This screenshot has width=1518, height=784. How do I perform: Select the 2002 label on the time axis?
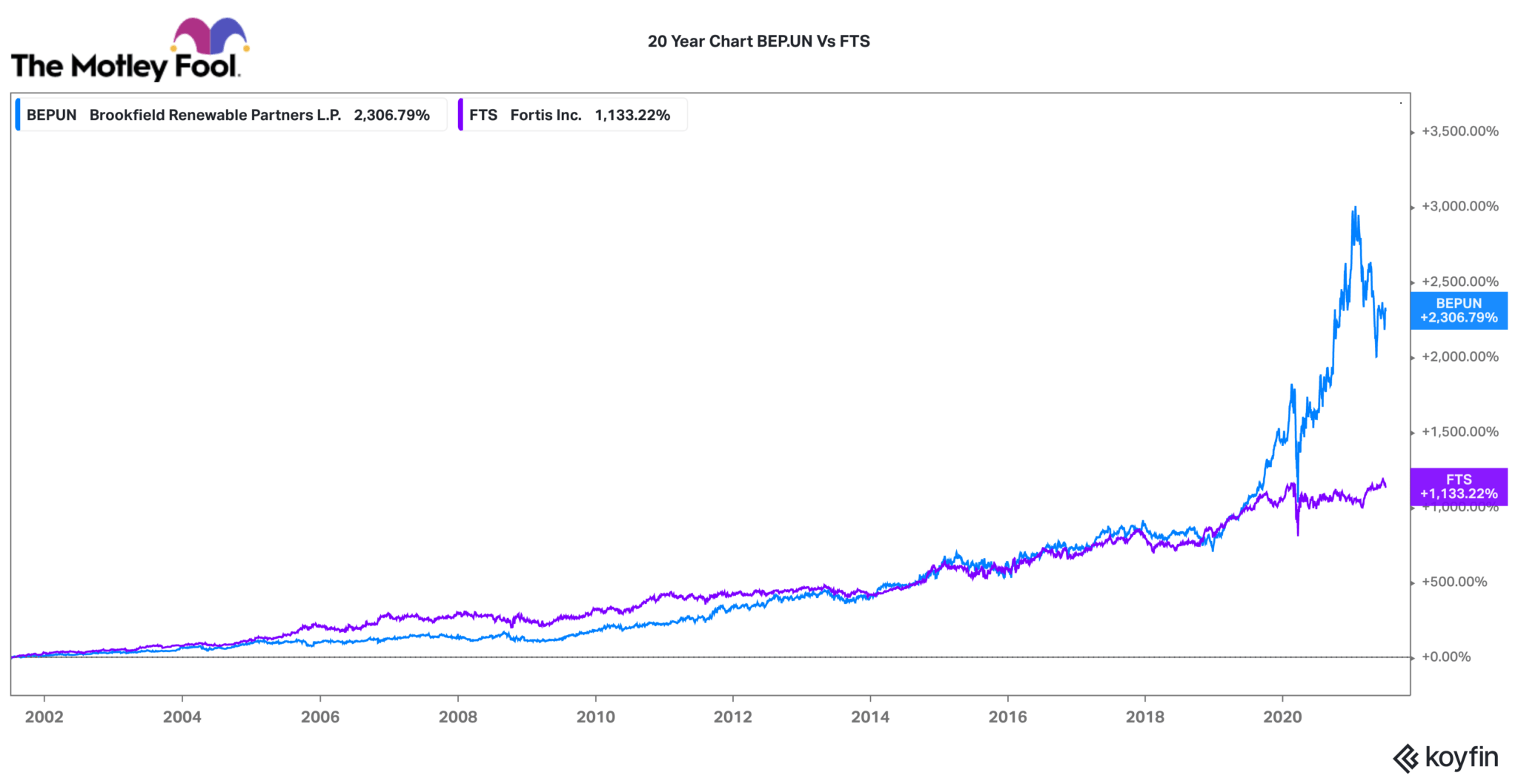[44, 717]
